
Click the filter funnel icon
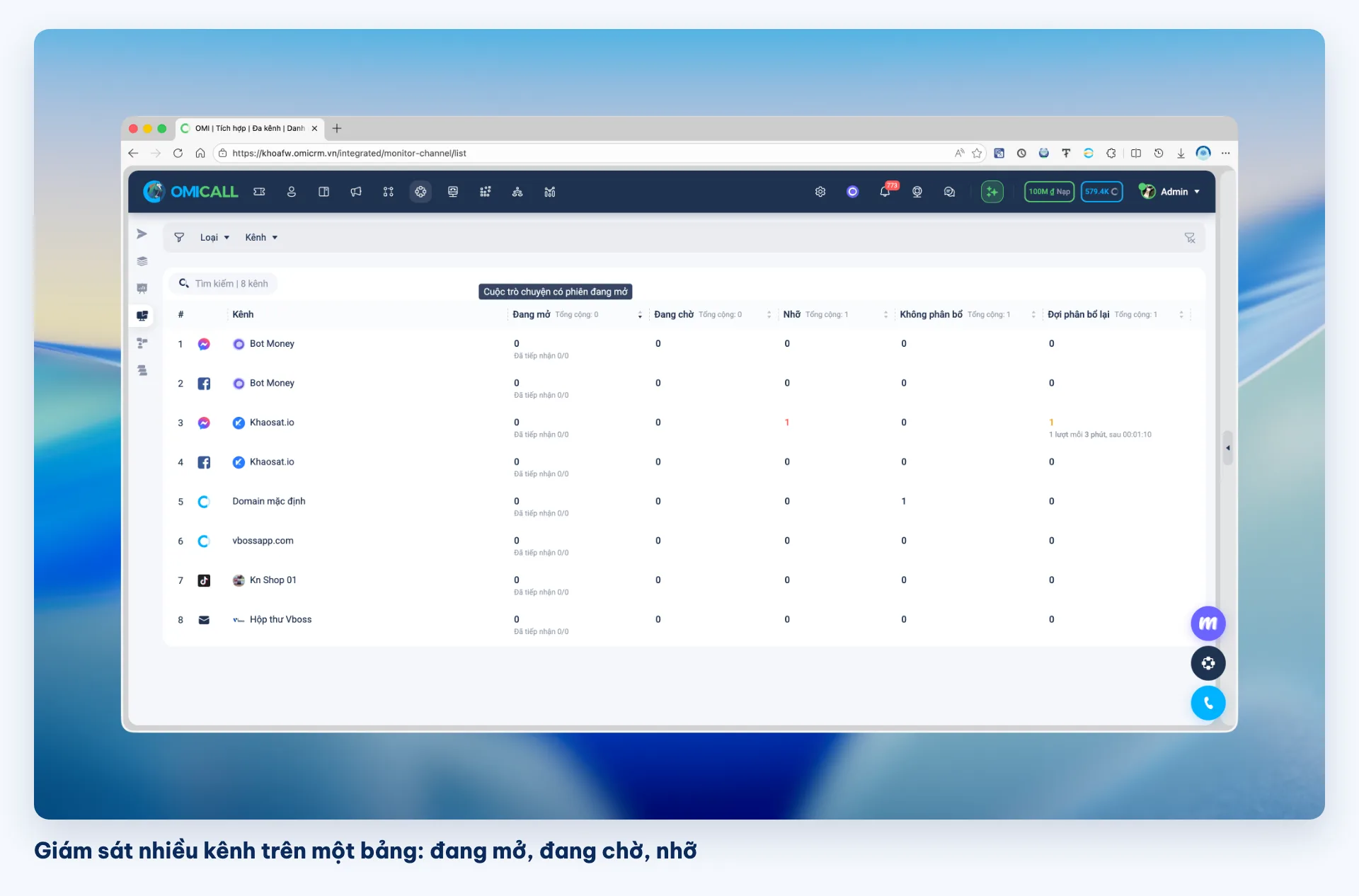point(179,238)
